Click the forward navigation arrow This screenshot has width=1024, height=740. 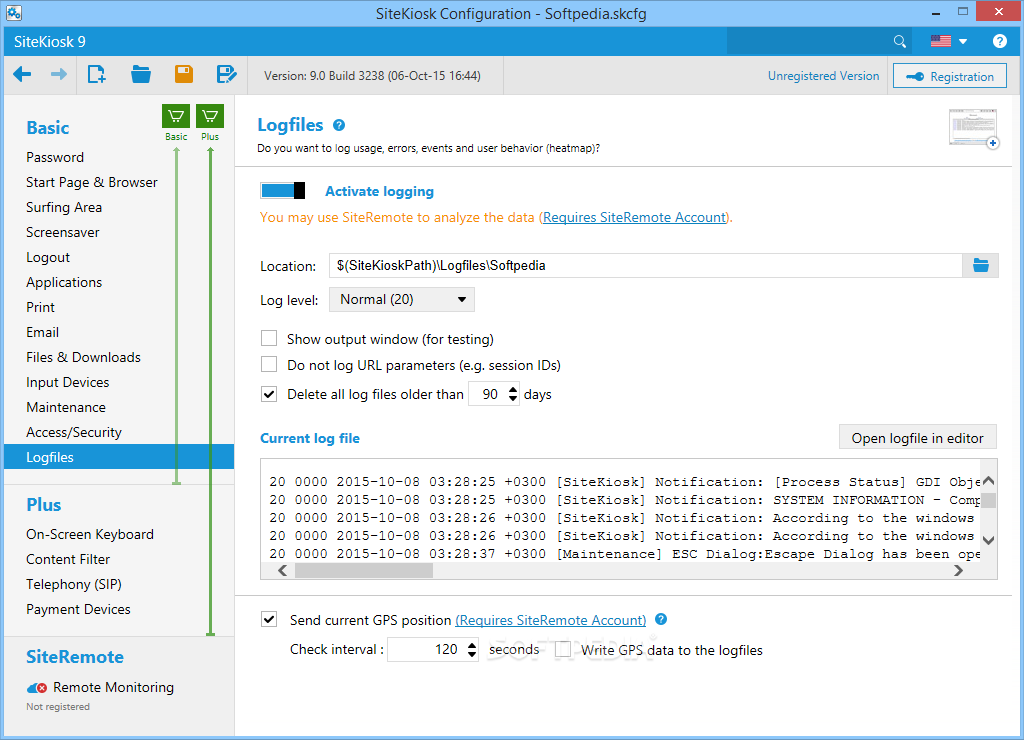click(x=59, y=74)
